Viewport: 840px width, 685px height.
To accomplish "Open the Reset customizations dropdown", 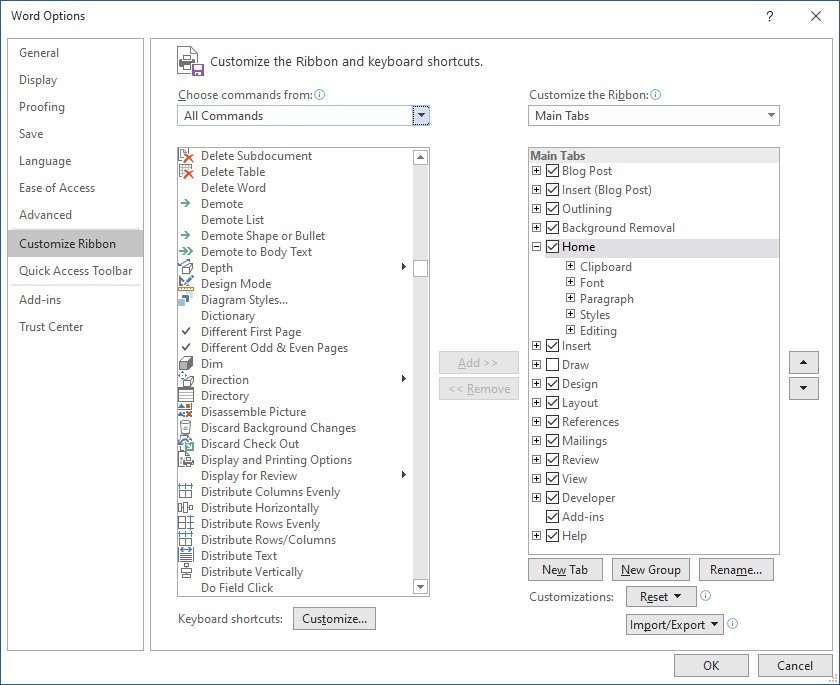I will coord(661,597).
